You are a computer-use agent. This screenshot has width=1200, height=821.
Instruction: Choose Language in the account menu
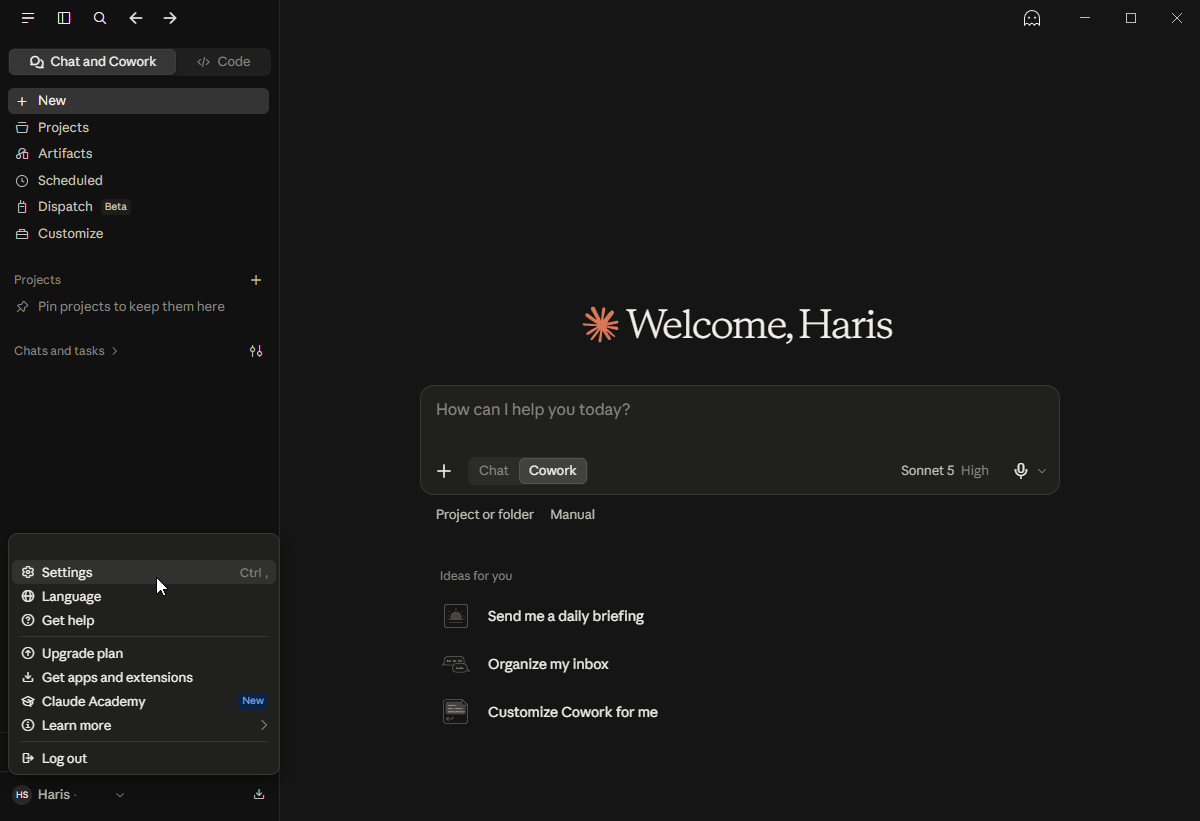click(x=144, y=596)
